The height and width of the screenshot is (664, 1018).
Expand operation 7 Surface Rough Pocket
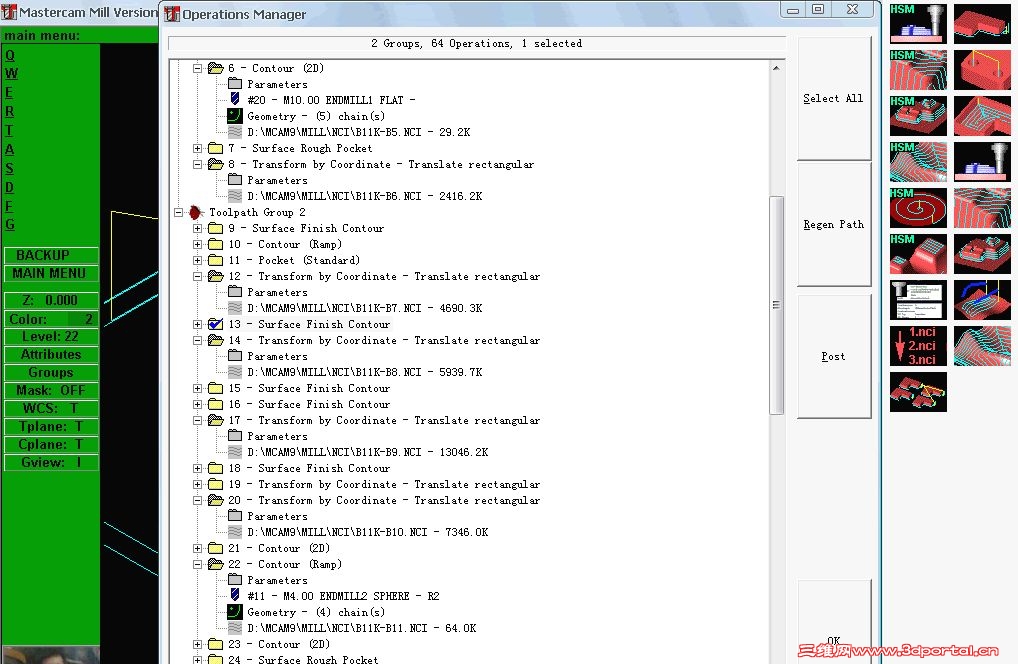pyautogui.click(x=197, y=149)
